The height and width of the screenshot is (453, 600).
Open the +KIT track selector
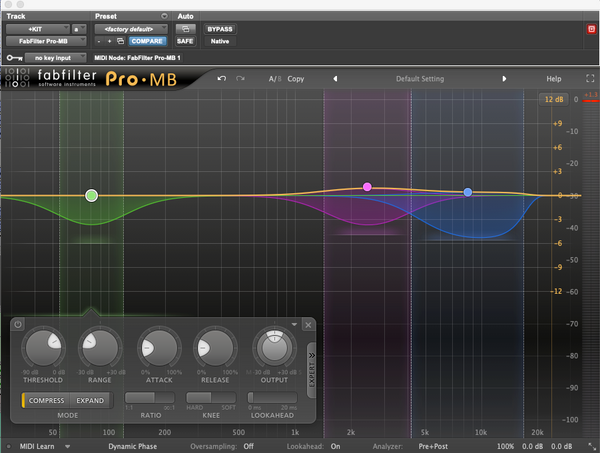[38, 29]
